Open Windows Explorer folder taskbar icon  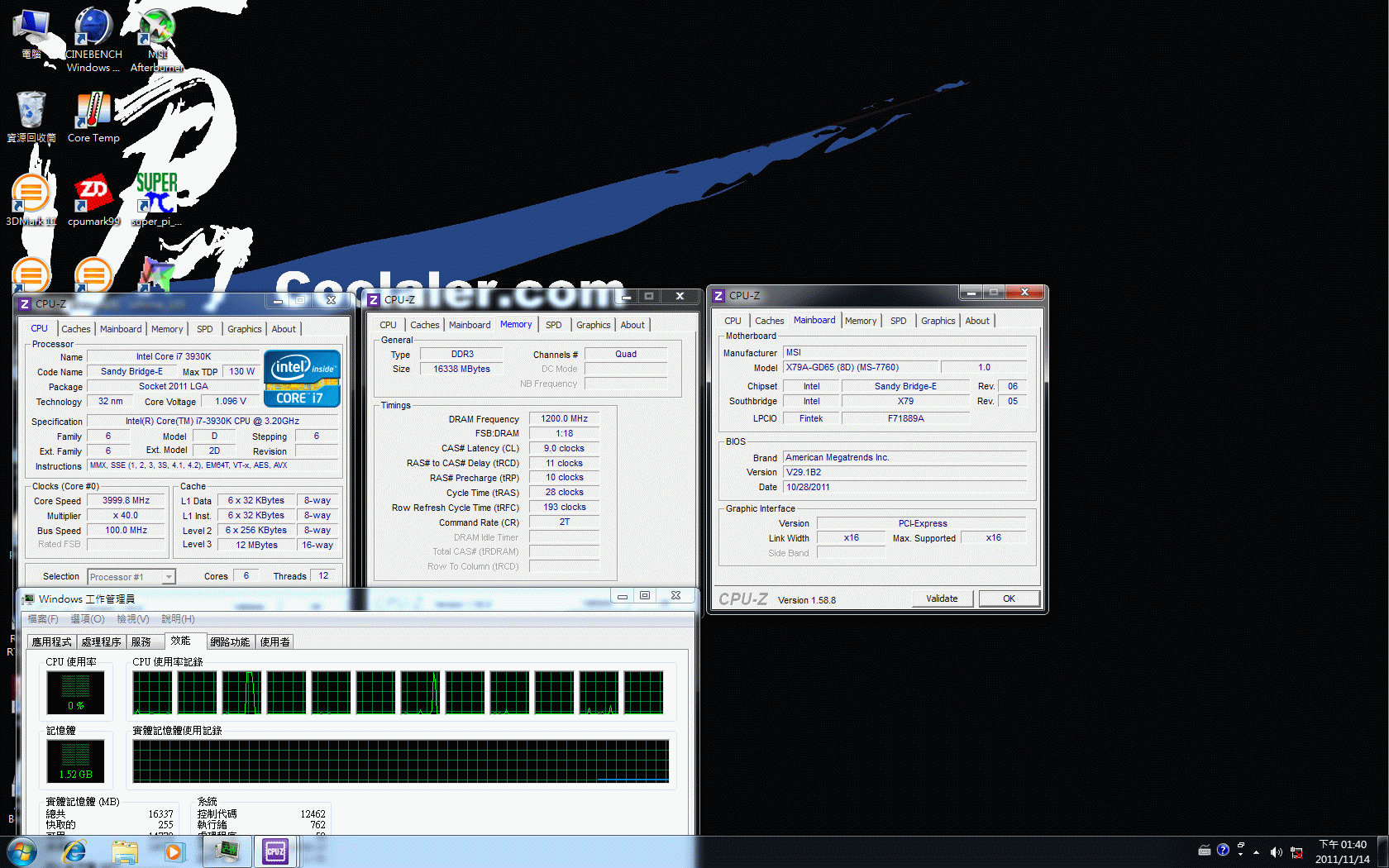[125, 851]
